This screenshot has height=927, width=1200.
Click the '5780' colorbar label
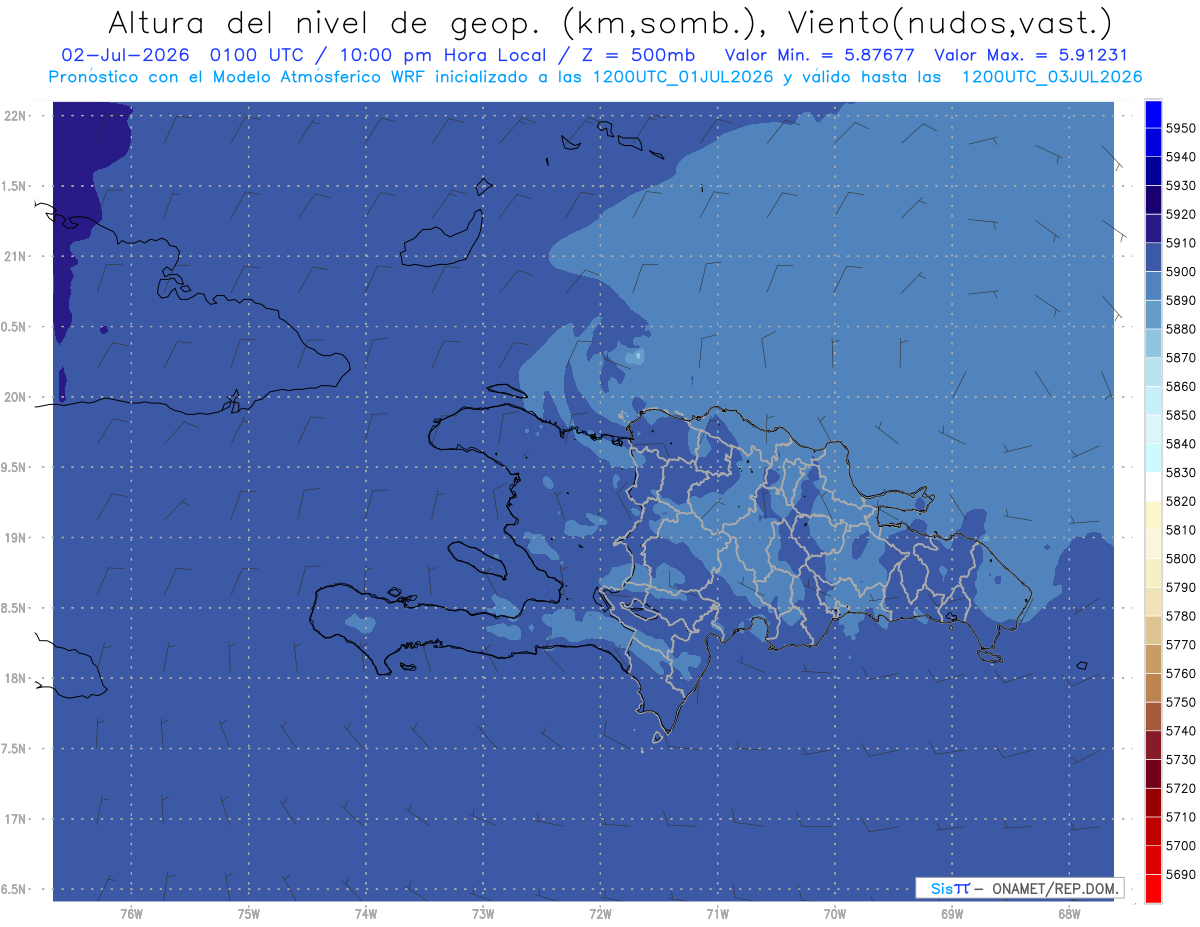pyautogui.click(x=1181, y=616)
